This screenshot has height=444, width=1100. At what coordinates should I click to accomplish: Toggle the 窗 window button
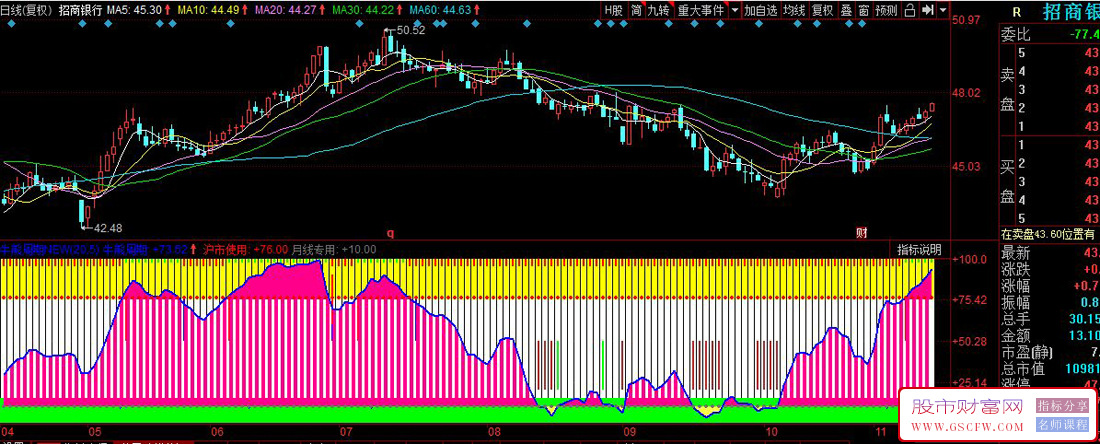coord(864,11)
